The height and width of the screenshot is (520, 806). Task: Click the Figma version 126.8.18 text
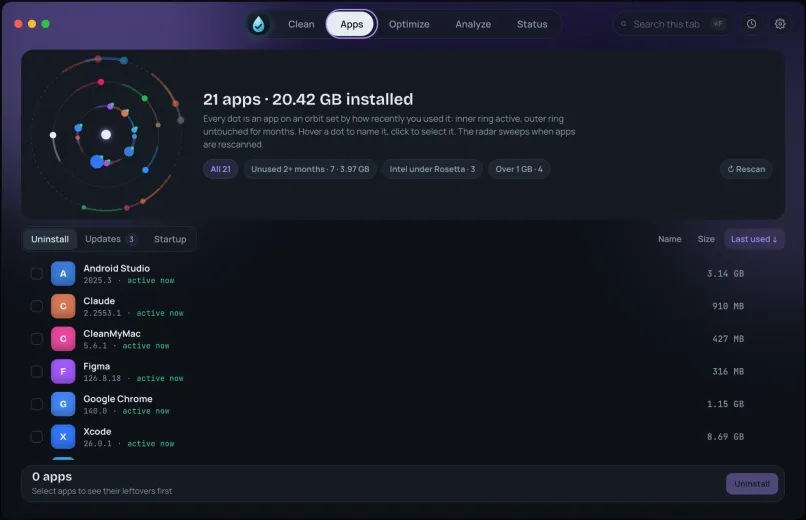coord(102,378)
